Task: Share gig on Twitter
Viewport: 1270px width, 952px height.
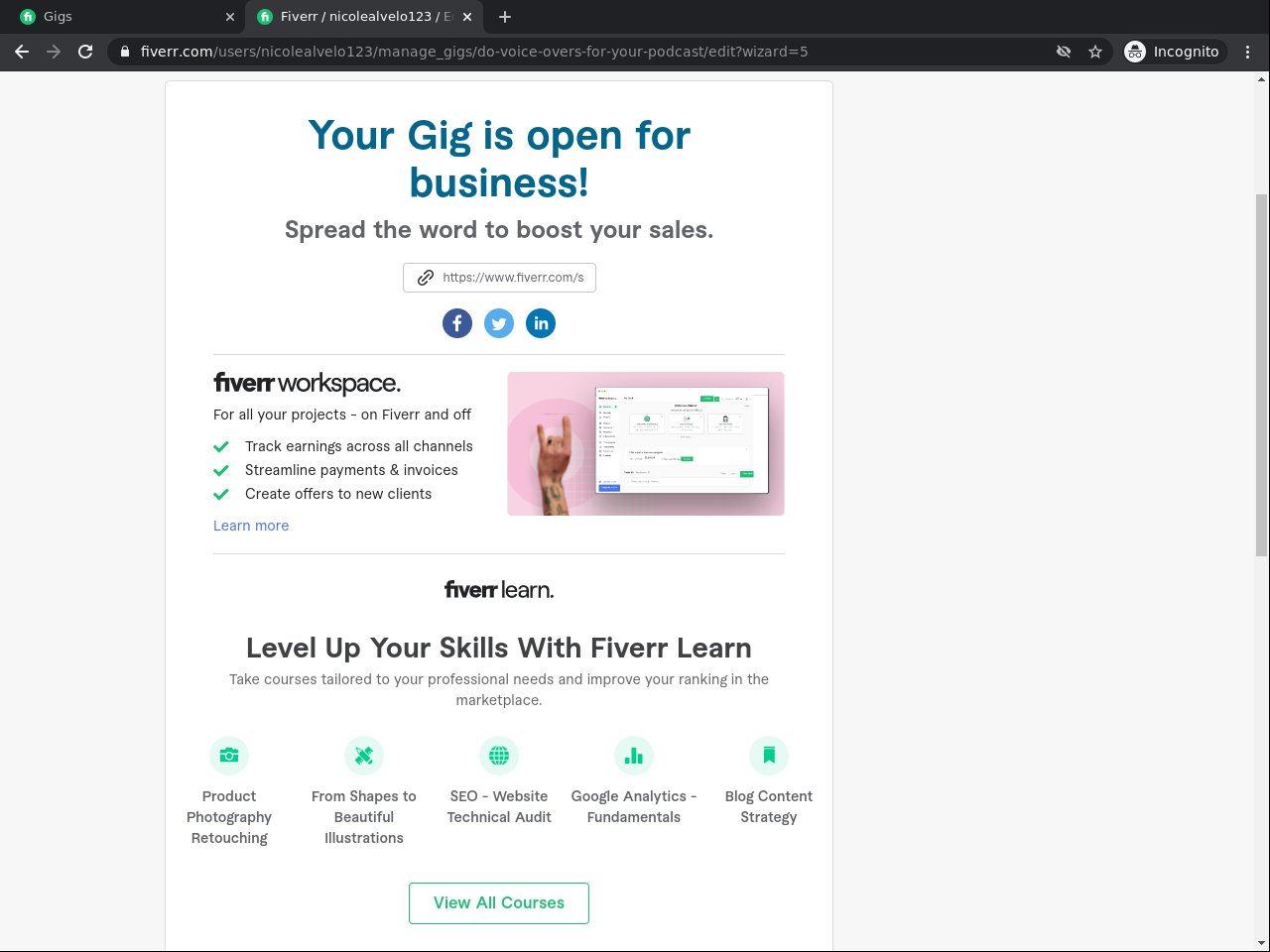Action: pyautogui.click(x=499, y=323)
